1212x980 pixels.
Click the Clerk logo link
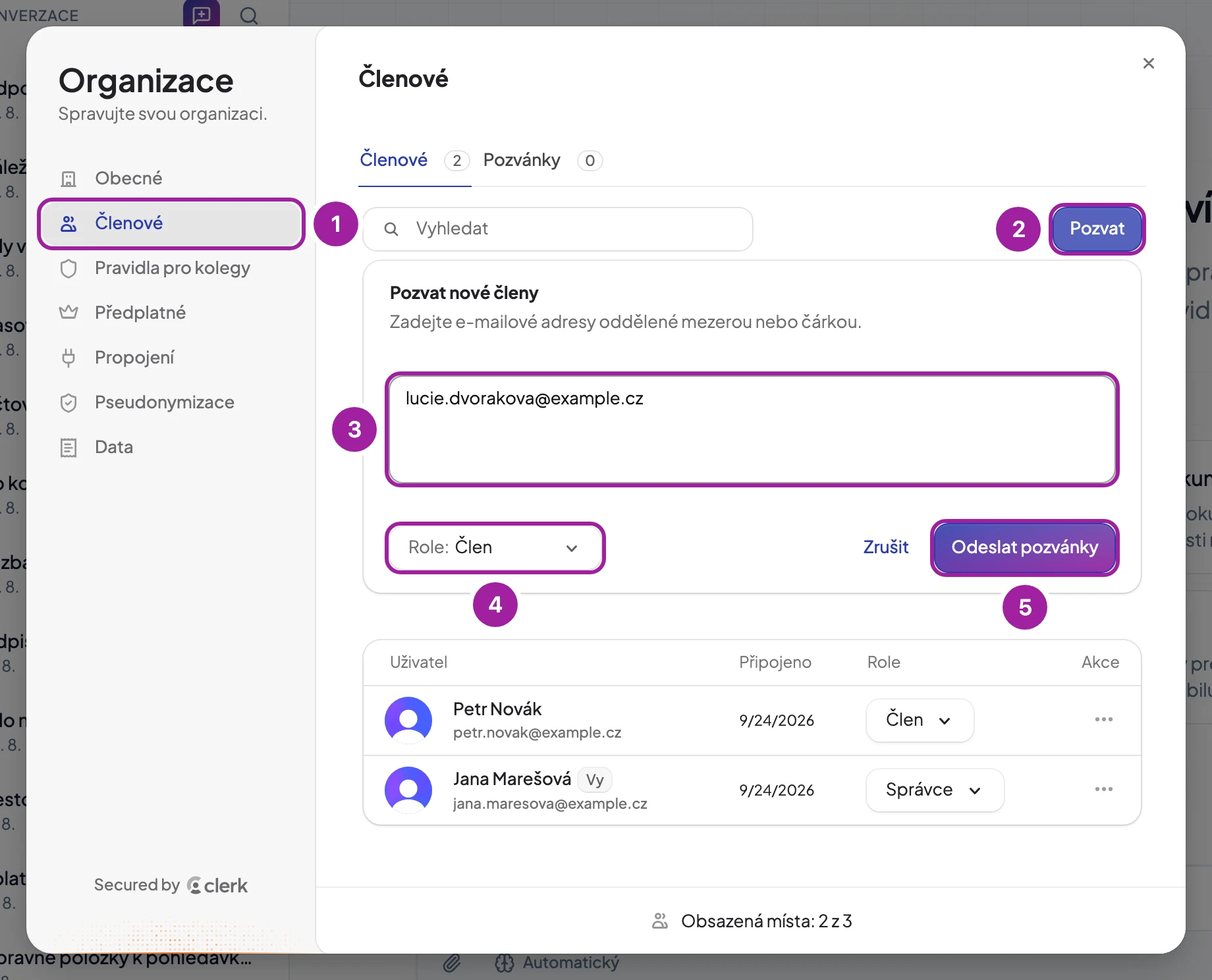coord(217,885)
